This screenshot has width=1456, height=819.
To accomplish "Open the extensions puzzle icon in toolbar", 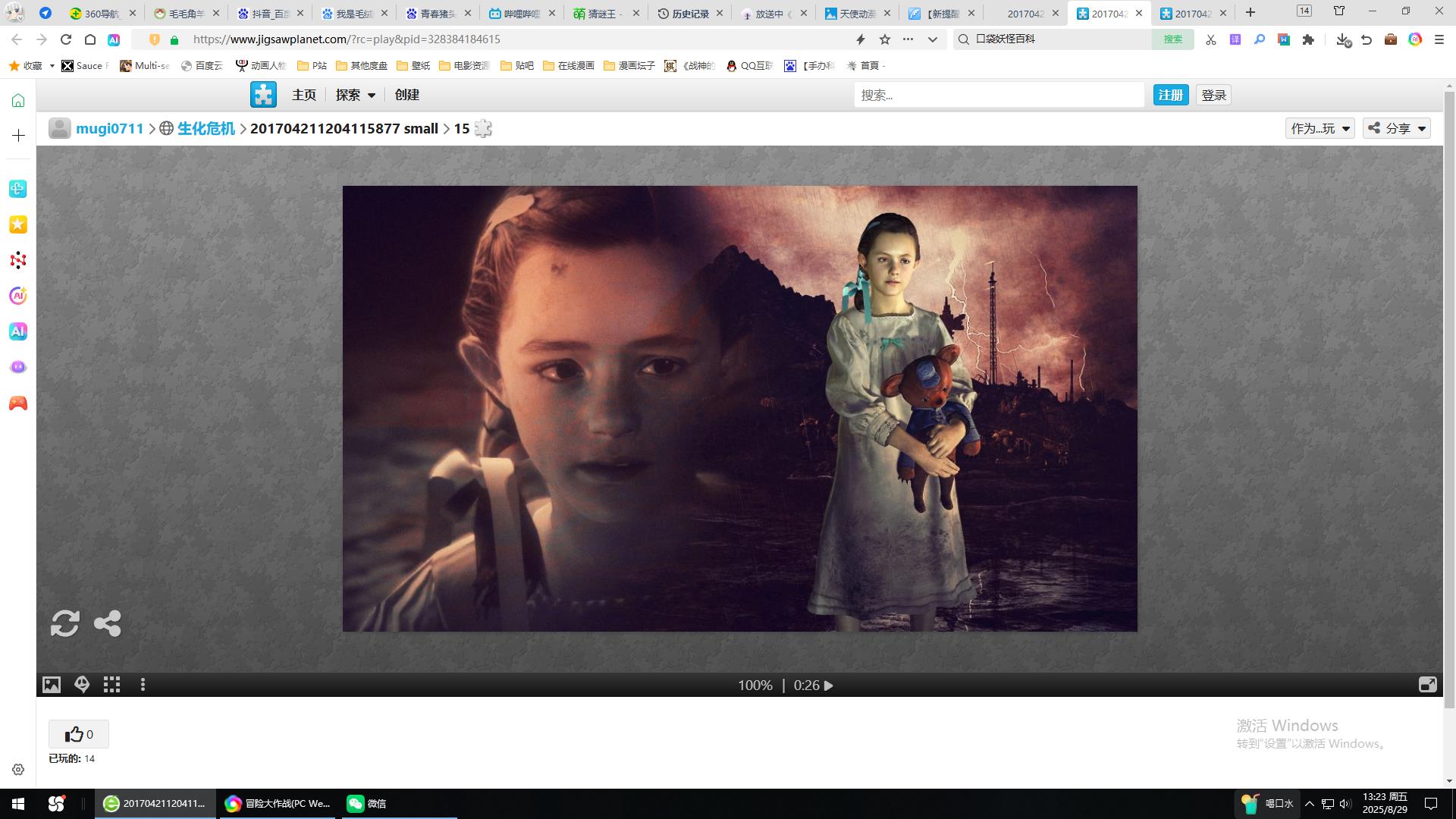I will [1308, 39].
